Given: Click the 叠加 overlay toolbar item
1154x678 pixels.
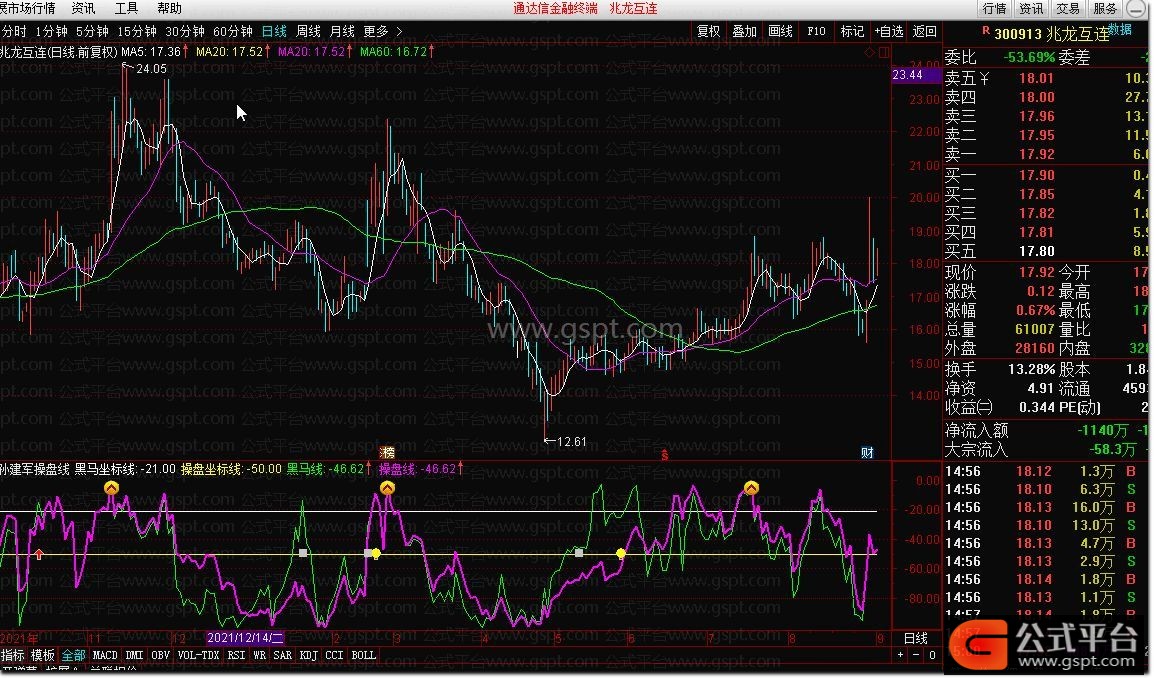Looking at the screenshot, I should pos(744,31).
